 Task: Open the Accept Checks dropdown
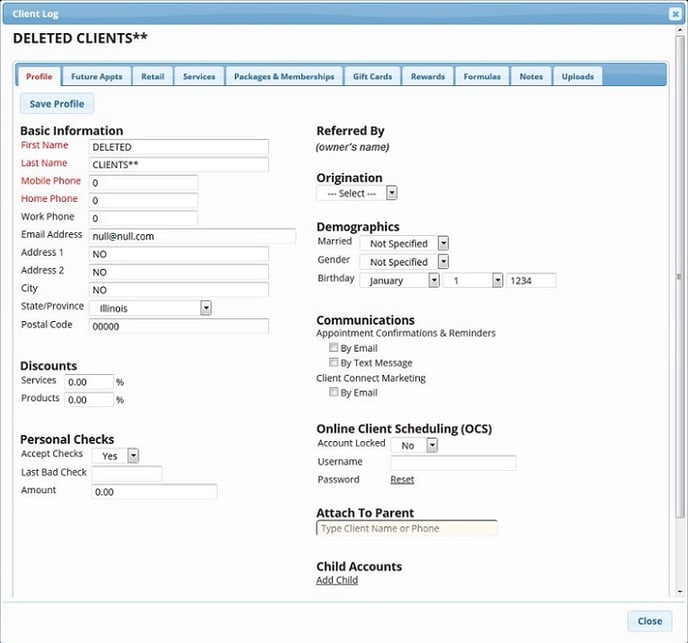(115, 456)
